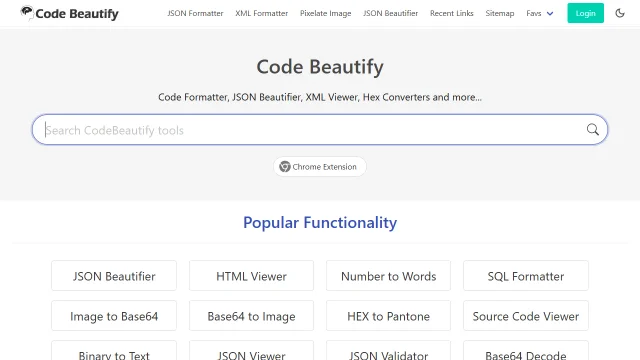Open Pixelate Image nav link
The width and height of the screenshot is (640, 360).
(326, 13)
